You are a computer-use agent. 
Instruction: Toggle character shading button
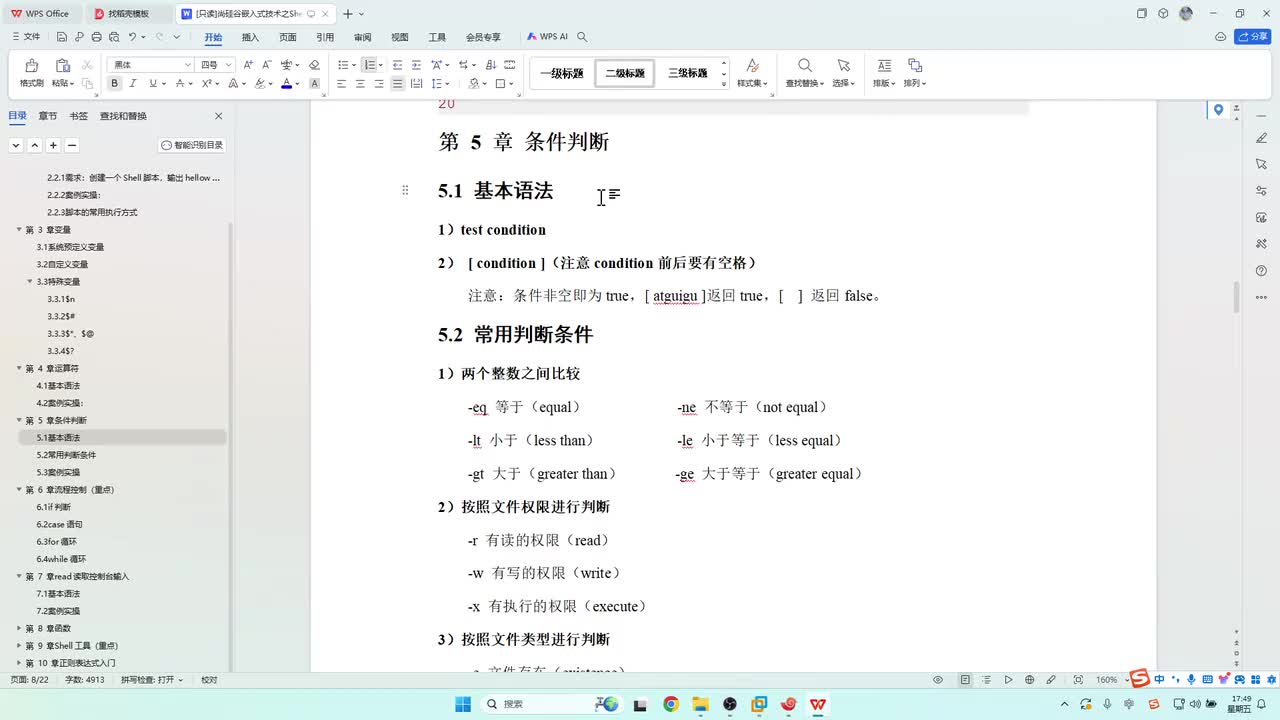coord(314,84)
